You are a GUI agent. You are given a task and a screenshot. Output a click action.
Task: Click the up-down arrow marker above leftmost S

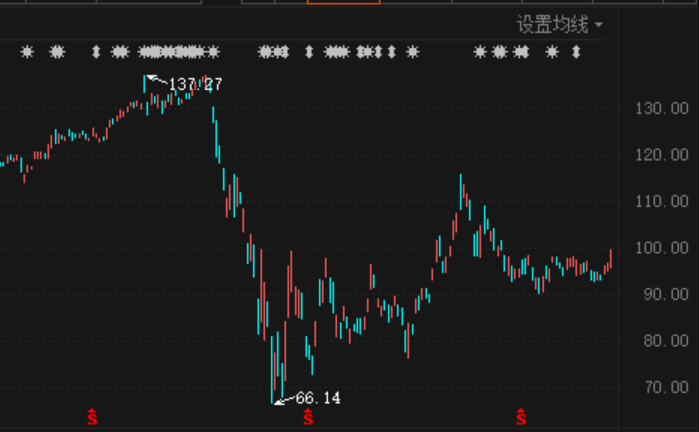click(96, 52)
